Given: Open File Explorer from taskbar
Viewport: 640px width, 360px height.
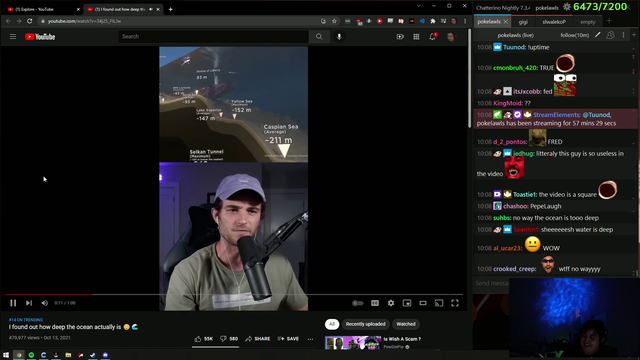Looking at the screenshot, I should pos(68,355).
